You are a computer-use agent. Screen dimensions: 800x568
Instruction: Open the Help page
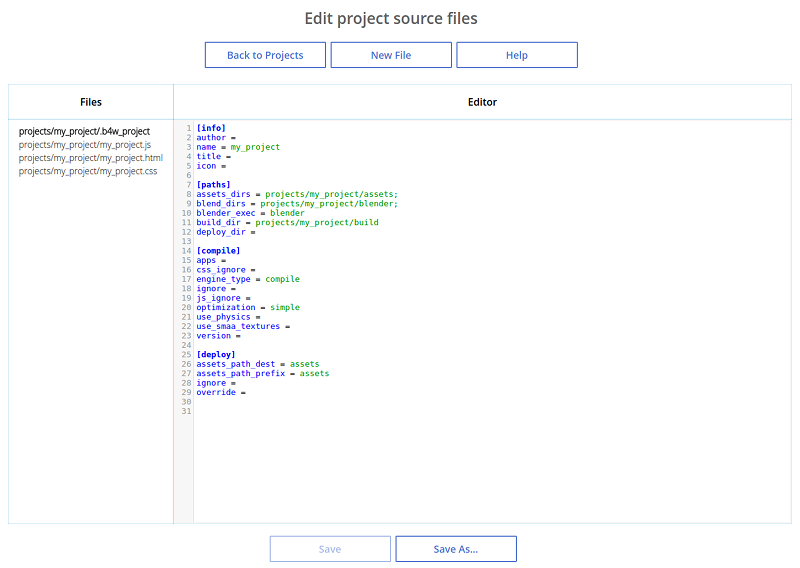point(516,55)
